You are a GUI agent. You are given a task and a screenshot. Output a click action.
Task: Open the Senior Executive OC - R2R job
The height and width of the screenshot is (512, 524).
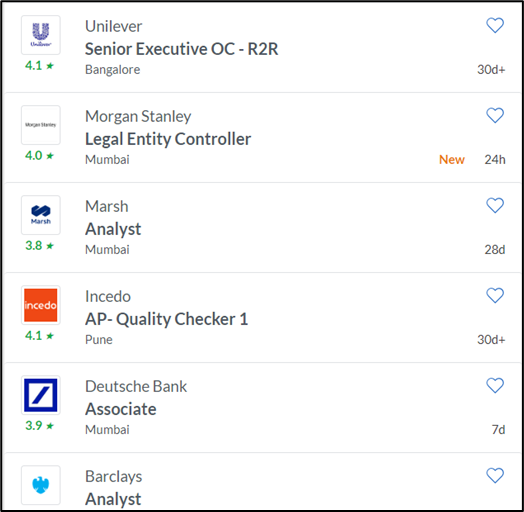pos(181,49)
